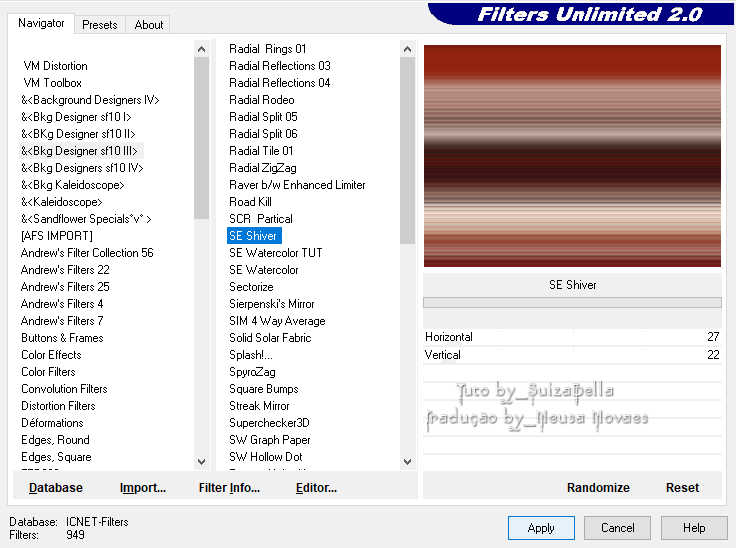736x548 pixels.
Task: Select &<Kaleidoscope> category
Action: coord(61,201)
